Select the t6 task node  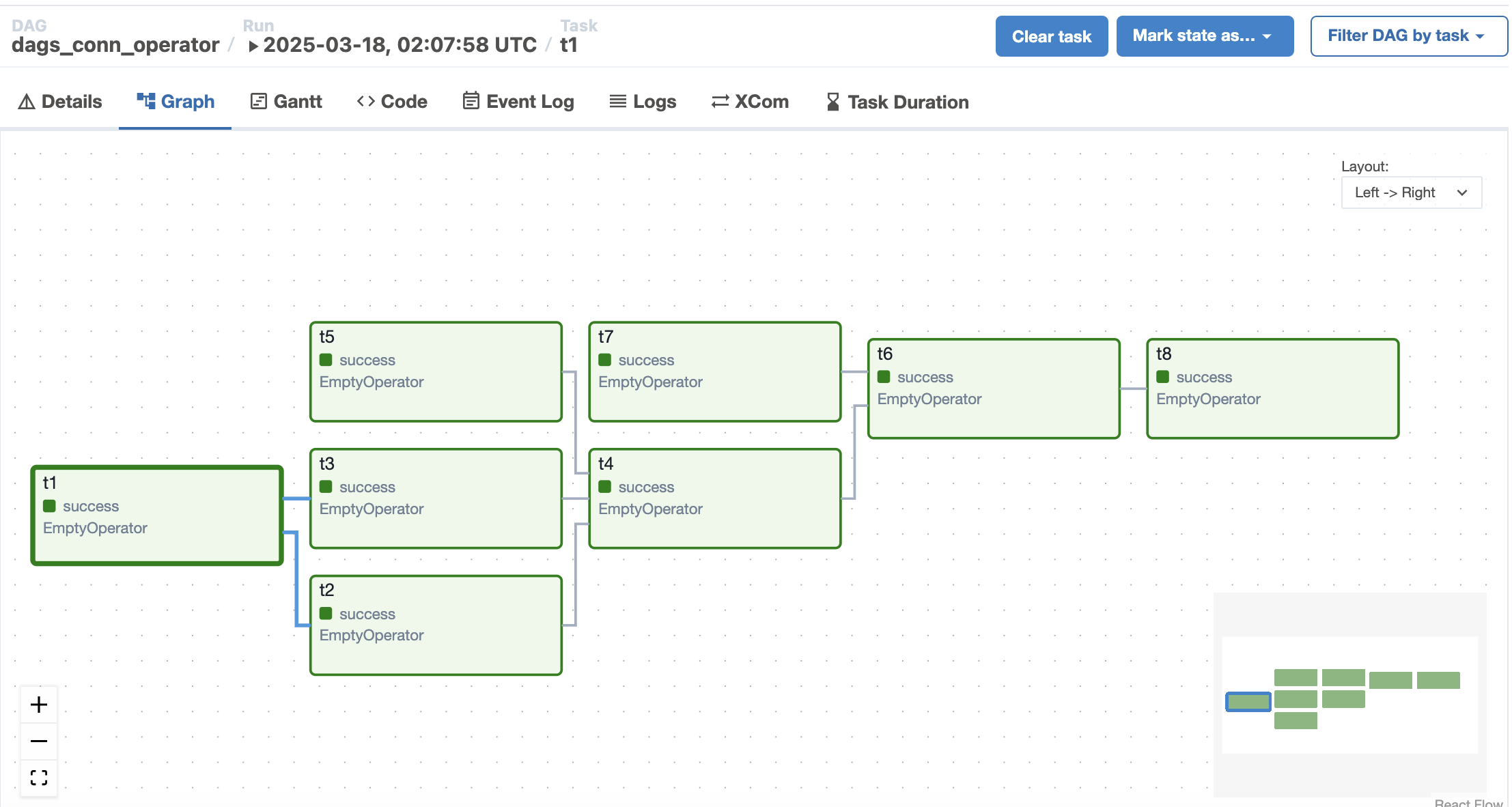click(993, 388)
